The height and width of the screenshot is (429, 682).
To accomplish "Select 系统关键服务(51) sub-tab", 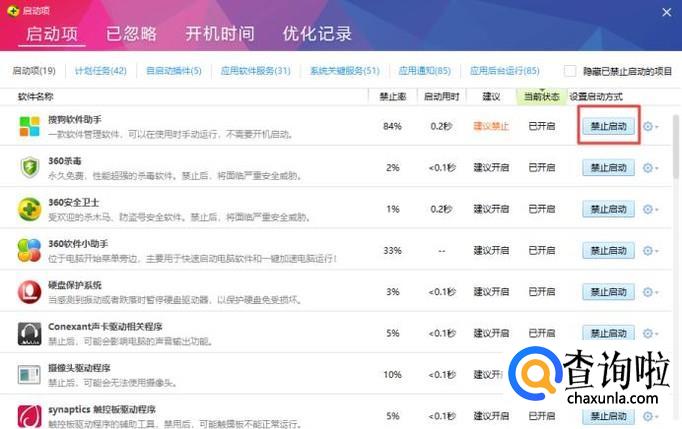I will [344, 70].
